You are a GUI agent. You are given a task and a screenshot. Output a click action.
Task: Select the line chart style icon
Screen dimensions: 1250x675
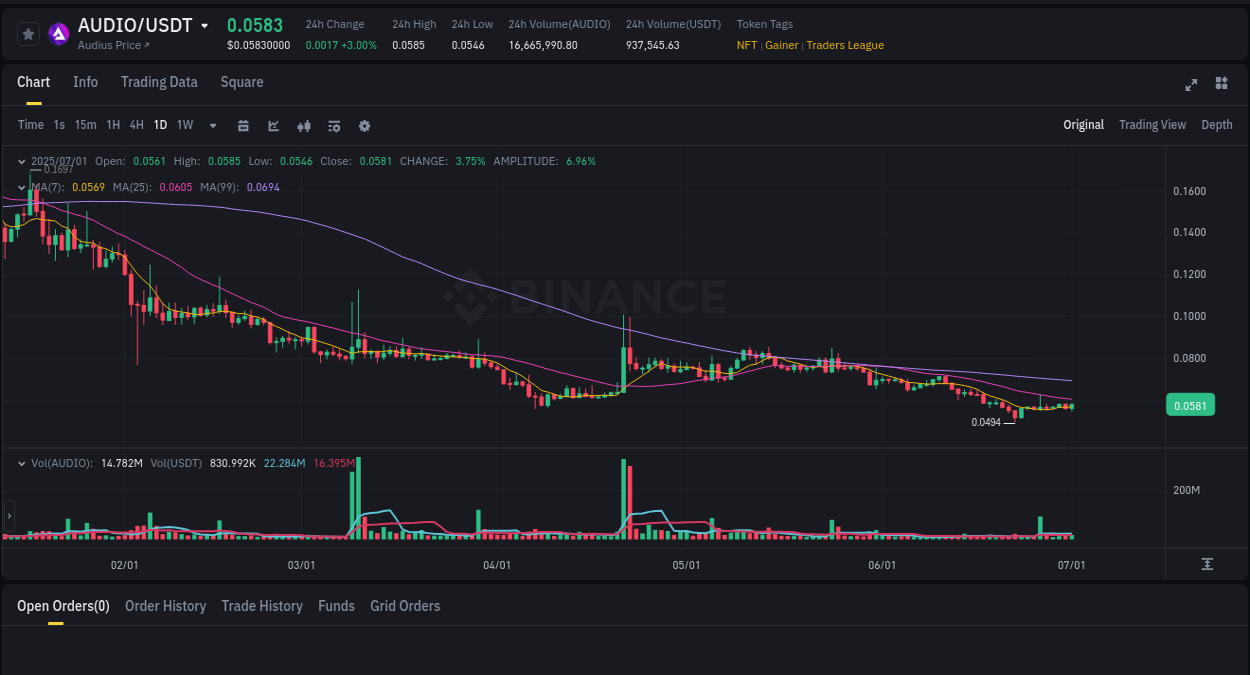272,125
